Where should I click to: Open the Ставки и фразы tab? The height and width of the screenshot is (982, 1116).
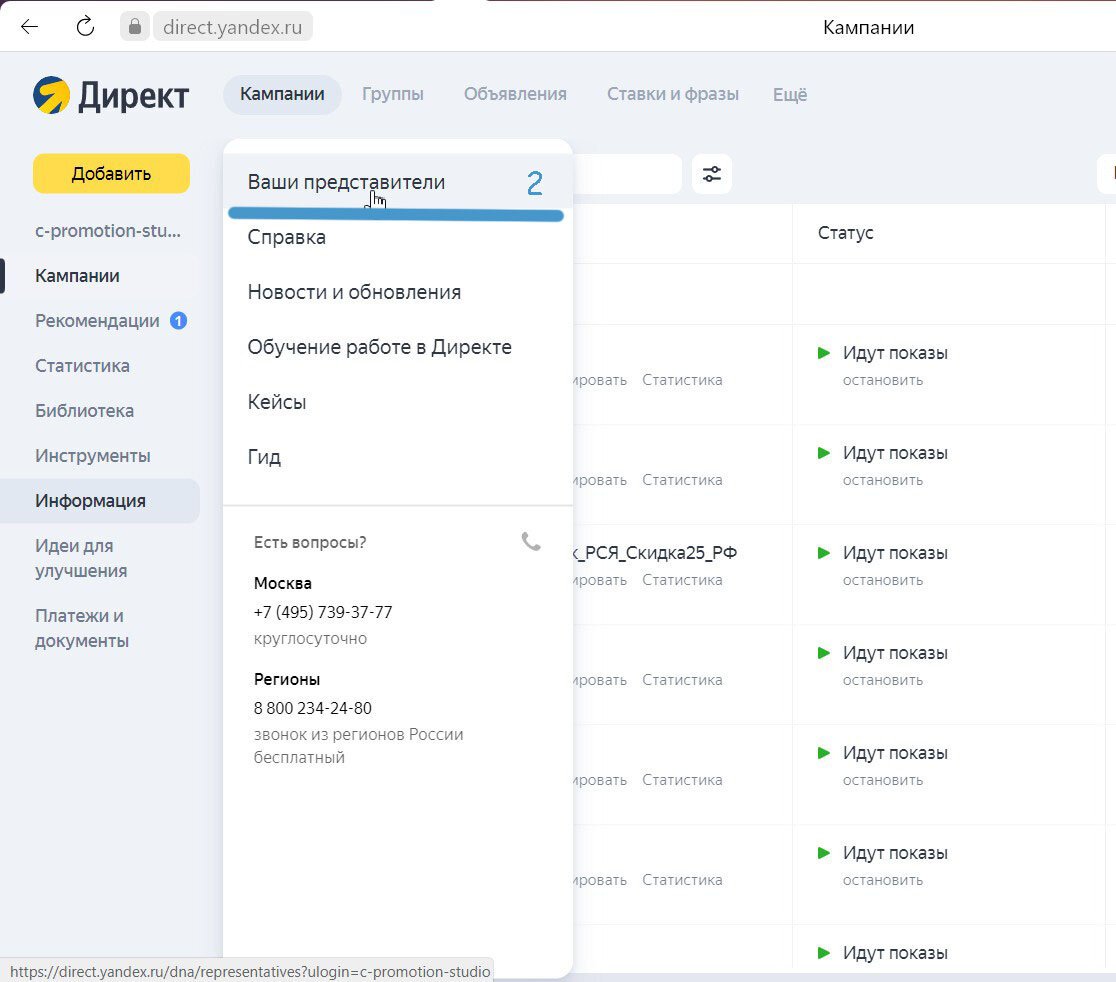click(673, 95)
